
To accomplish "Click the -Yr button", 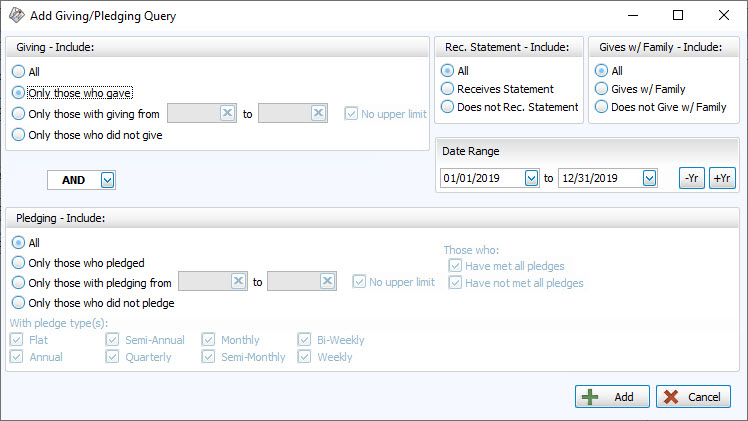I will click(x=691, y=178).
